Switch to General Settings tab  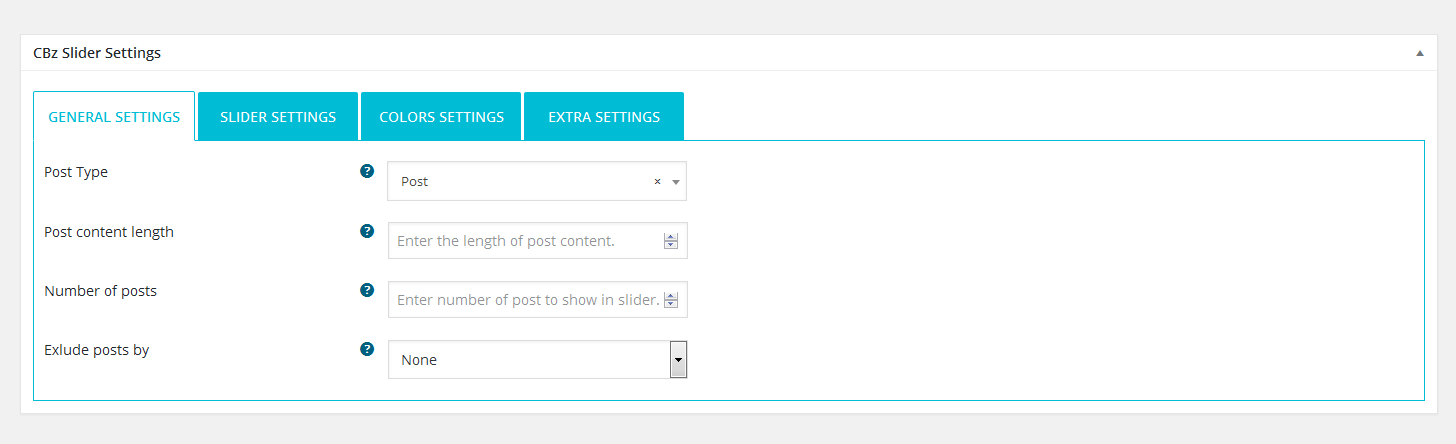(x=114, y=117)
